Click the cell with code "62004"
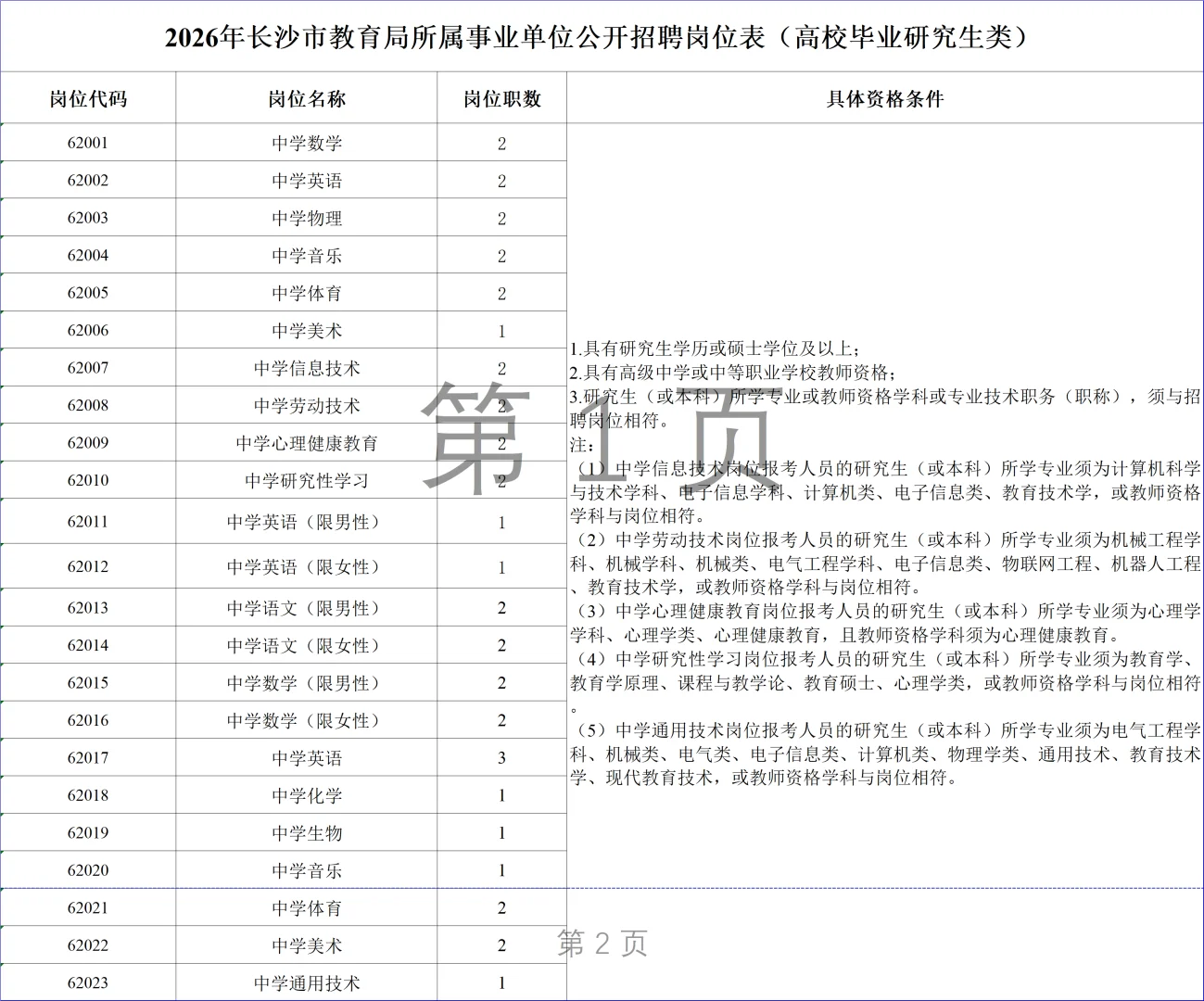The height and width of the screenshot is (1001, 1204). tap(88, 255)
